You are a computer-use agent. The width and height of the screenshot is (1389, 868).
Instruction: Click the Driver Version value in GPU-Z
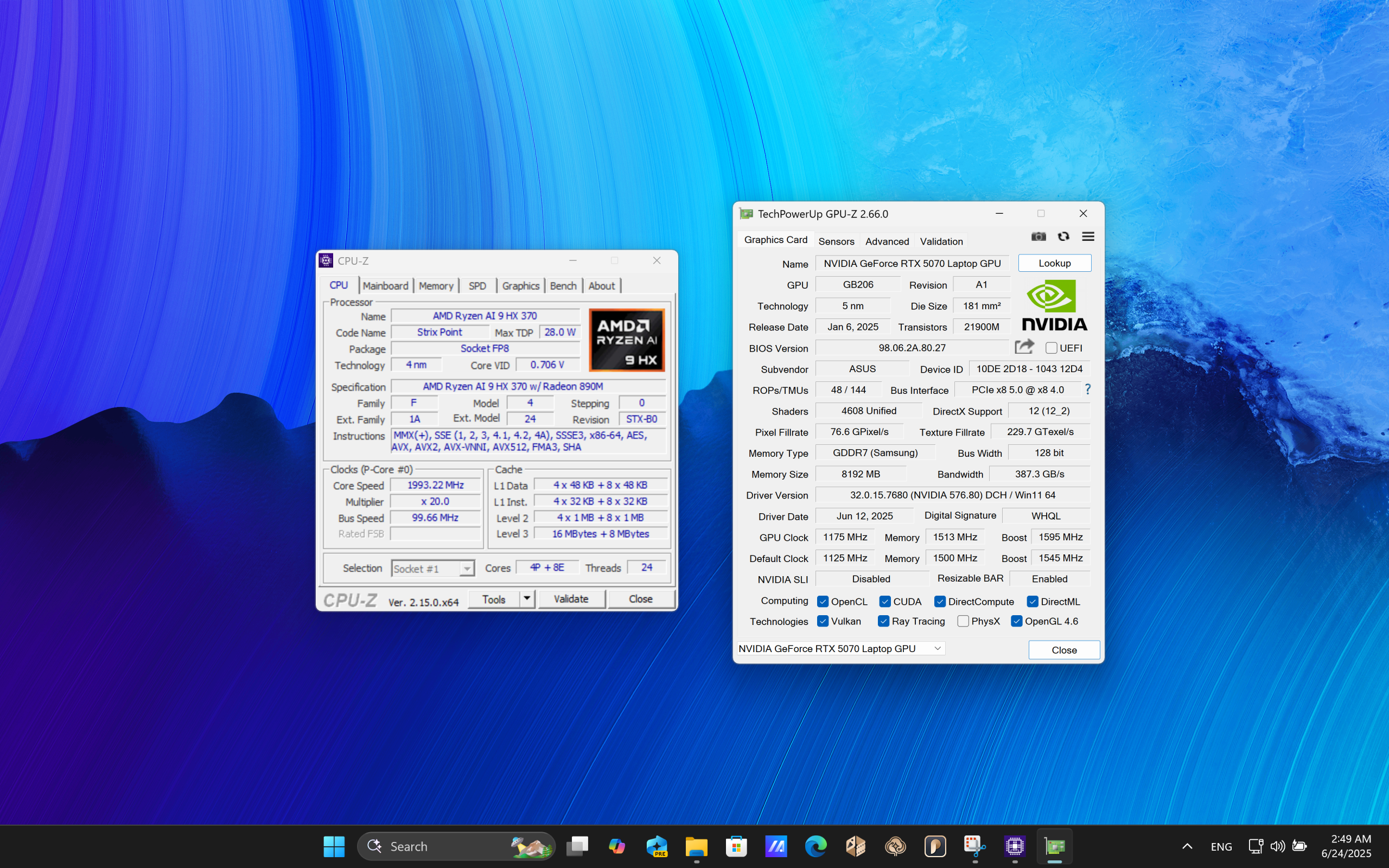point(952,495)
